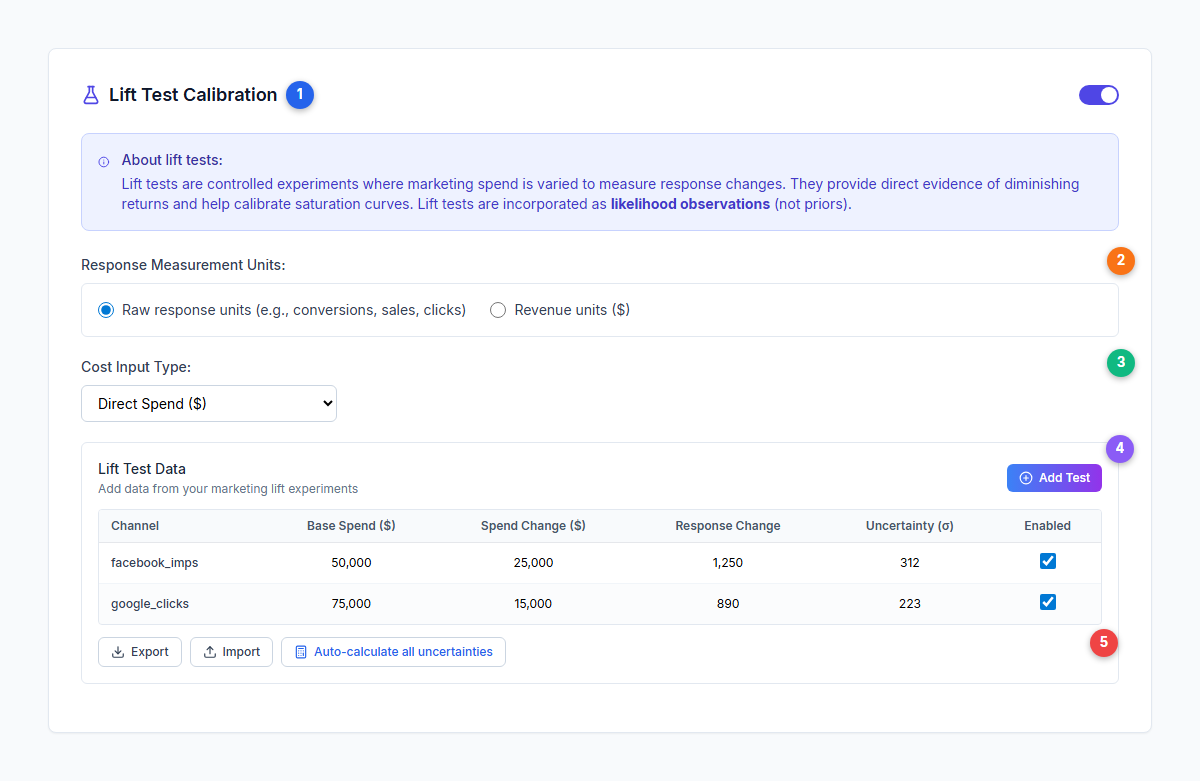Uncheck Enabled for facebook_imps row
The height and width of the screenshot is (781, 1200).
(1048, 561)
